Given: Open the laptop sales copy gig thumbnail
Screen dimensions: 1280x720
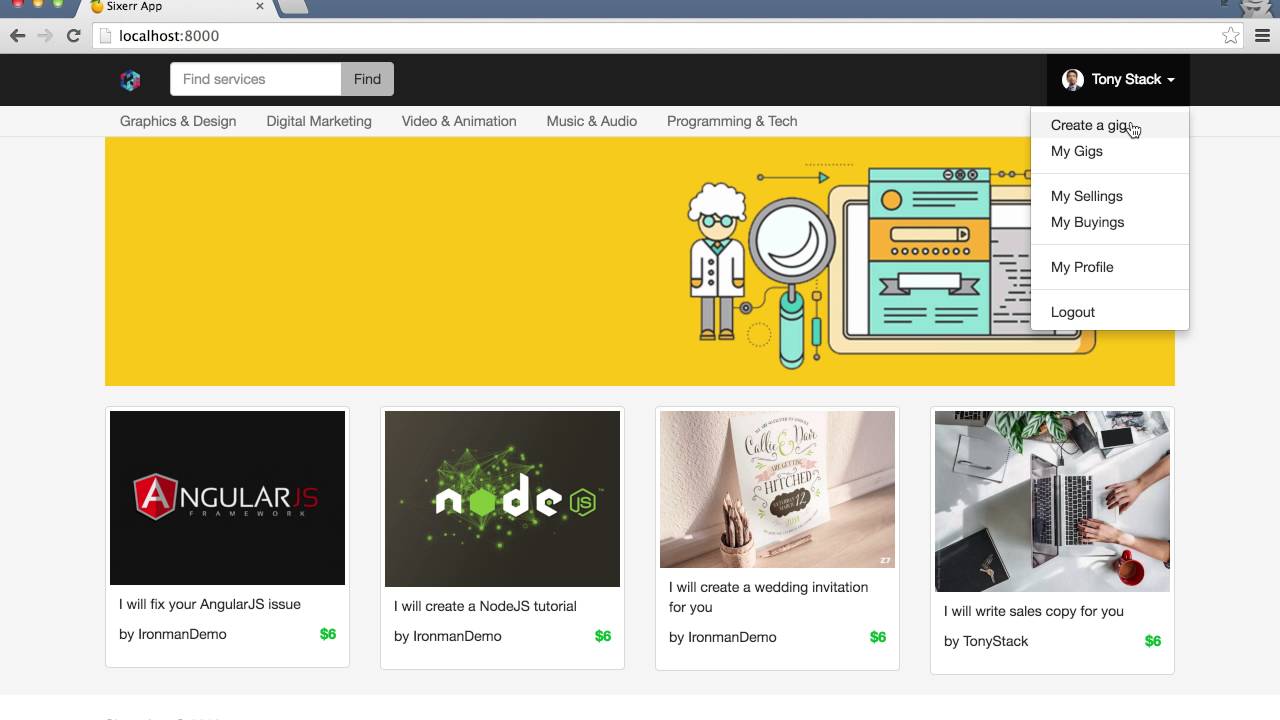Looking at the screenshot, I should pyautogui.click(x=1052, y=501).
